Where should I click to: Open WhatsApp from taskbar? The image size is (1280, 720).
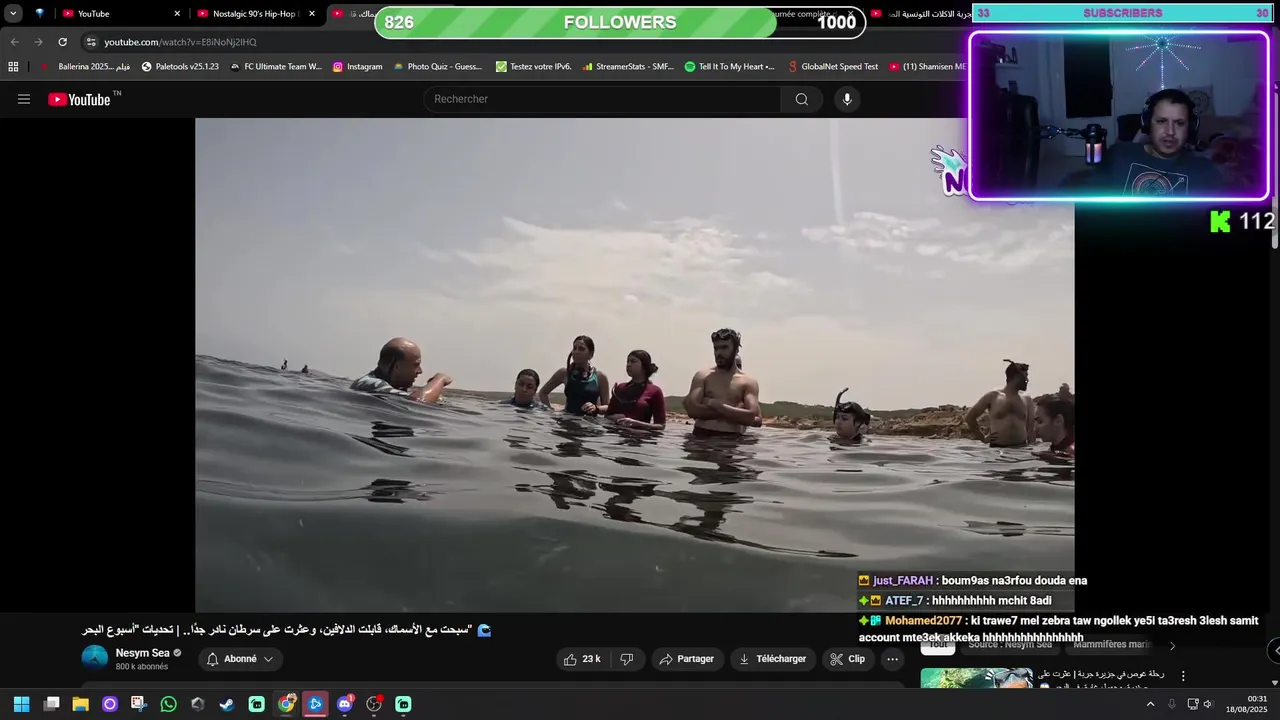click(168, 704)
